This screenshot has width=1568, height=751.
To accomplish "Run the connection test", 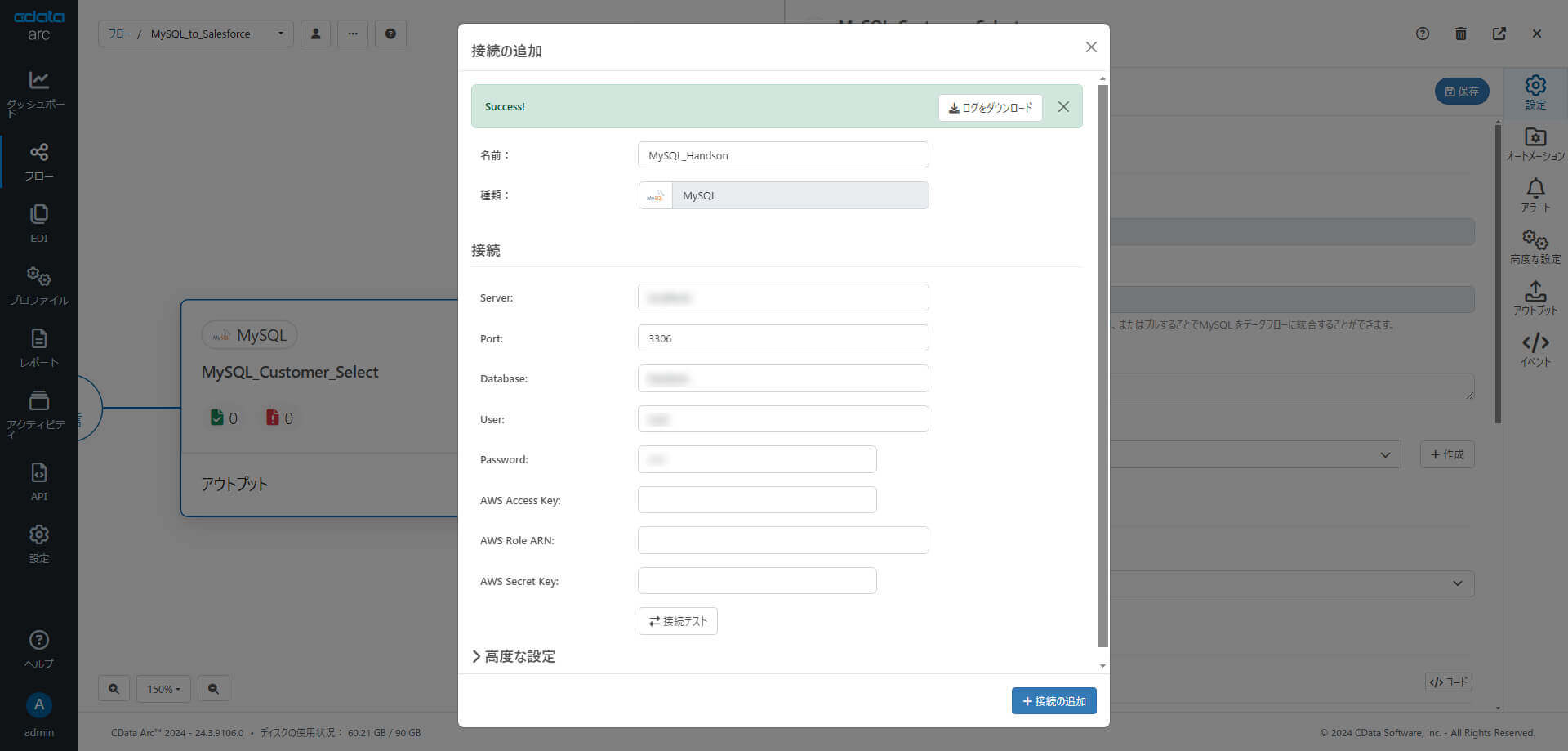I will click(678, 621).
